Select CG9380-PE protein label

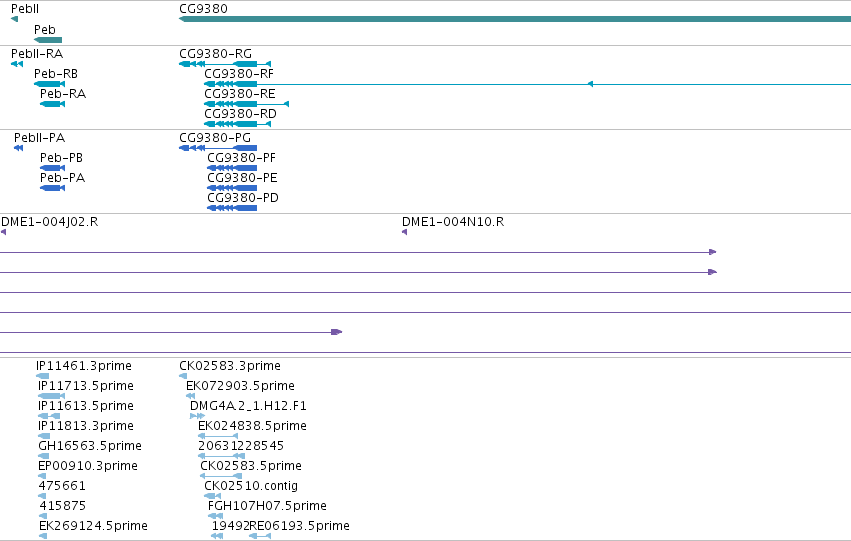click(x=243, y=178)
